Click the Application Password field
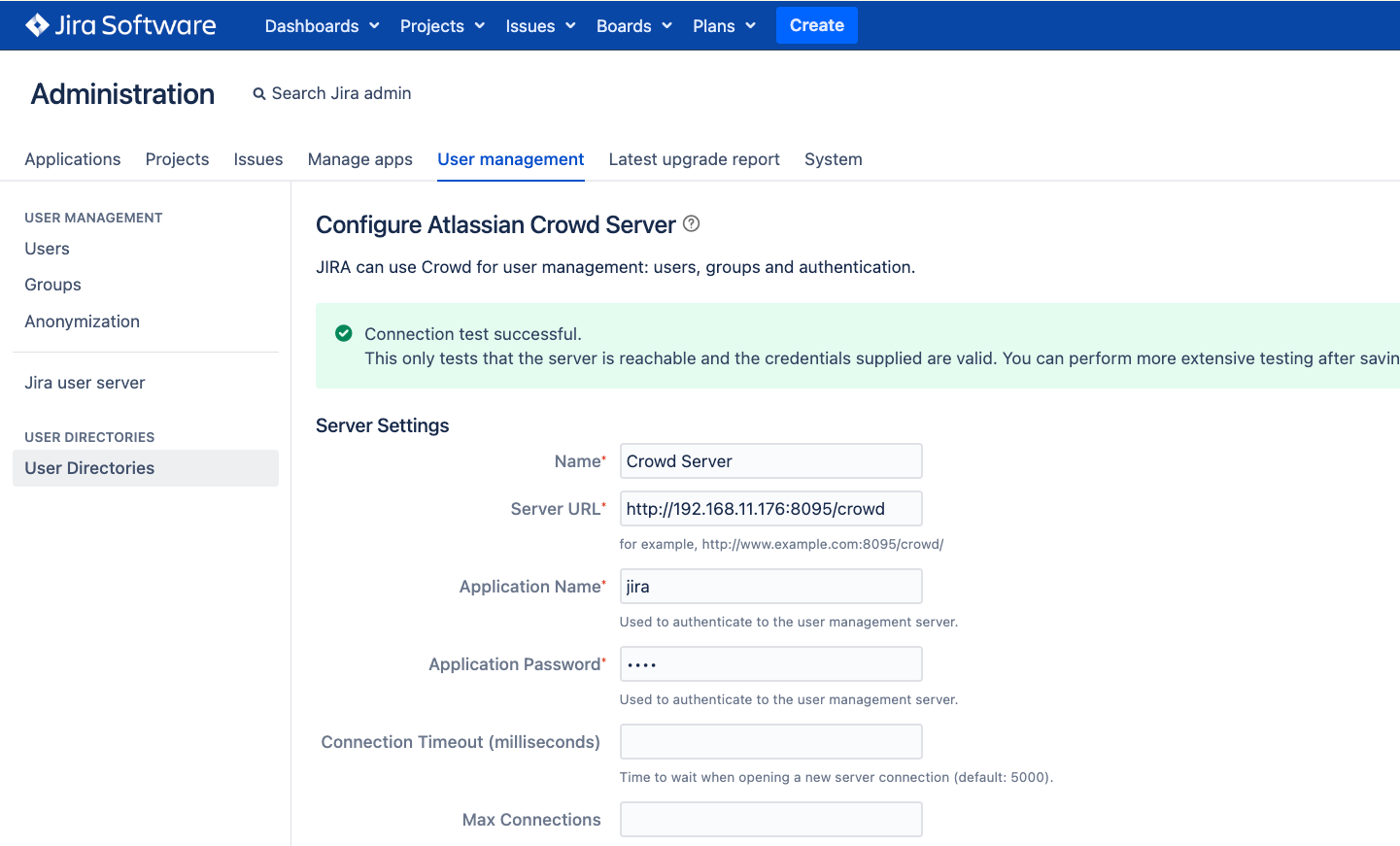This screenshot has width=1400, height=846. coord(770,664)
